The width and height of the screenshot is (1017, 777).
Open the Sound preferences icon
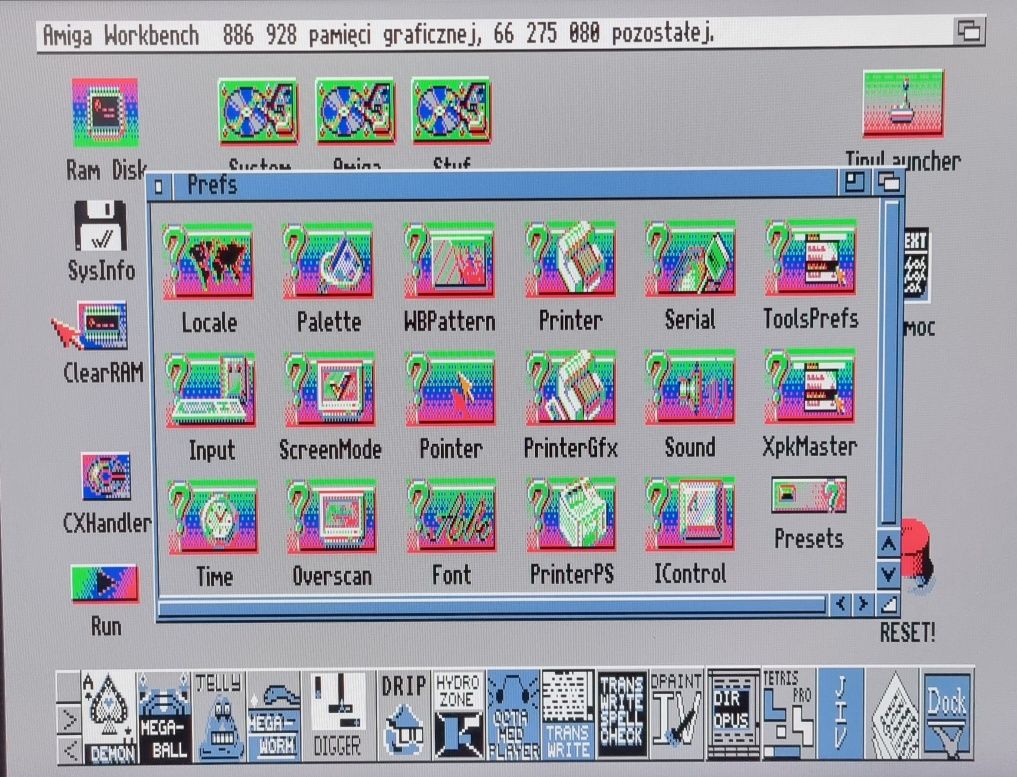pyautogui.click(x=690, y=387)
